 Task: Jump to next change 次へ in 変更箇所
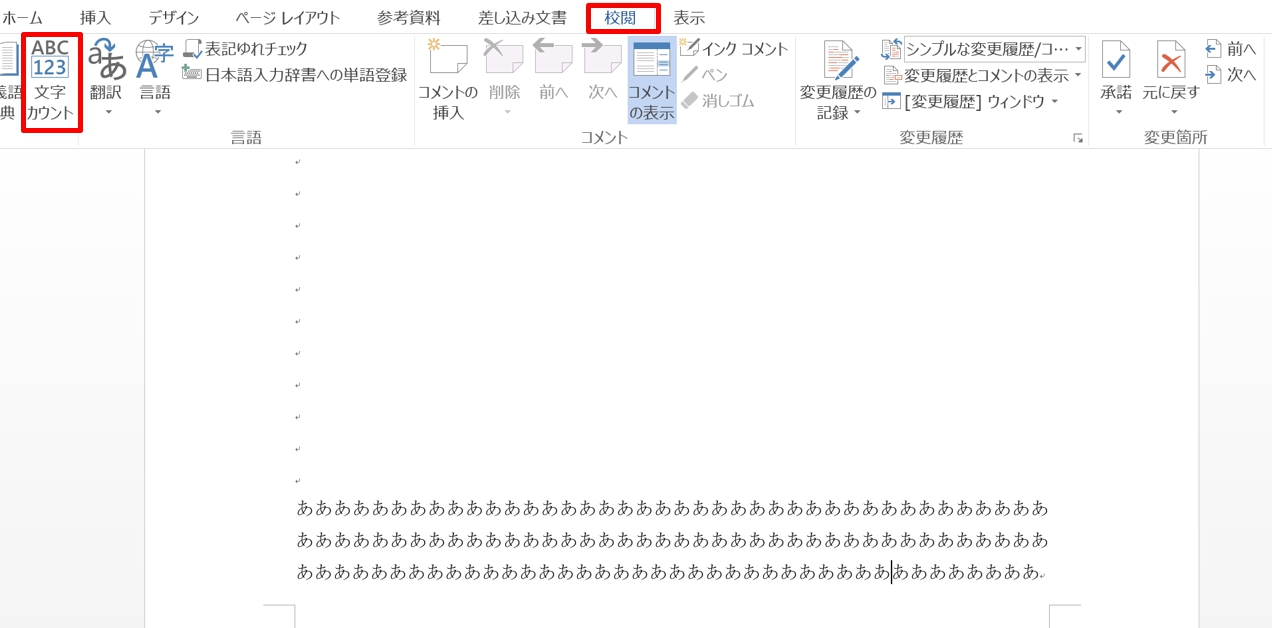(1231, 74)
